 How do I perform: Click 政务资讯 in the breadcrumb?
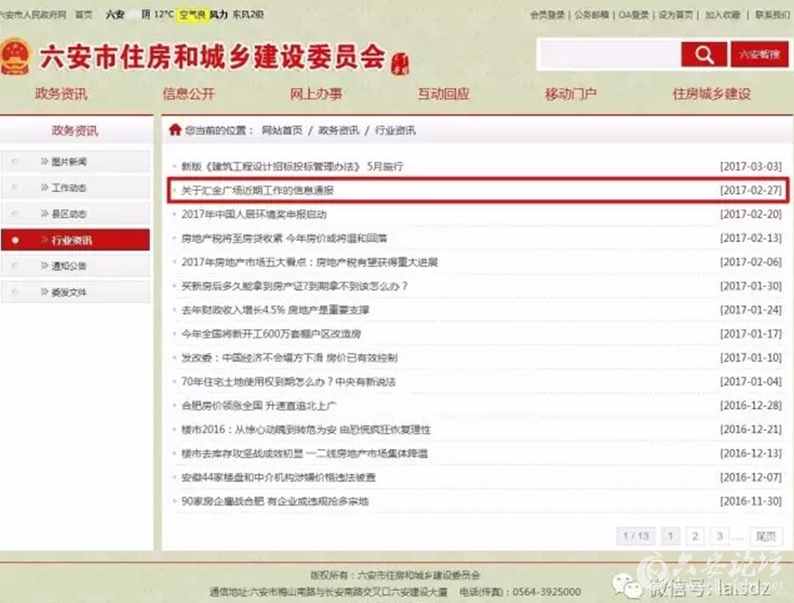pyautogui.click(x=338, y=131)
